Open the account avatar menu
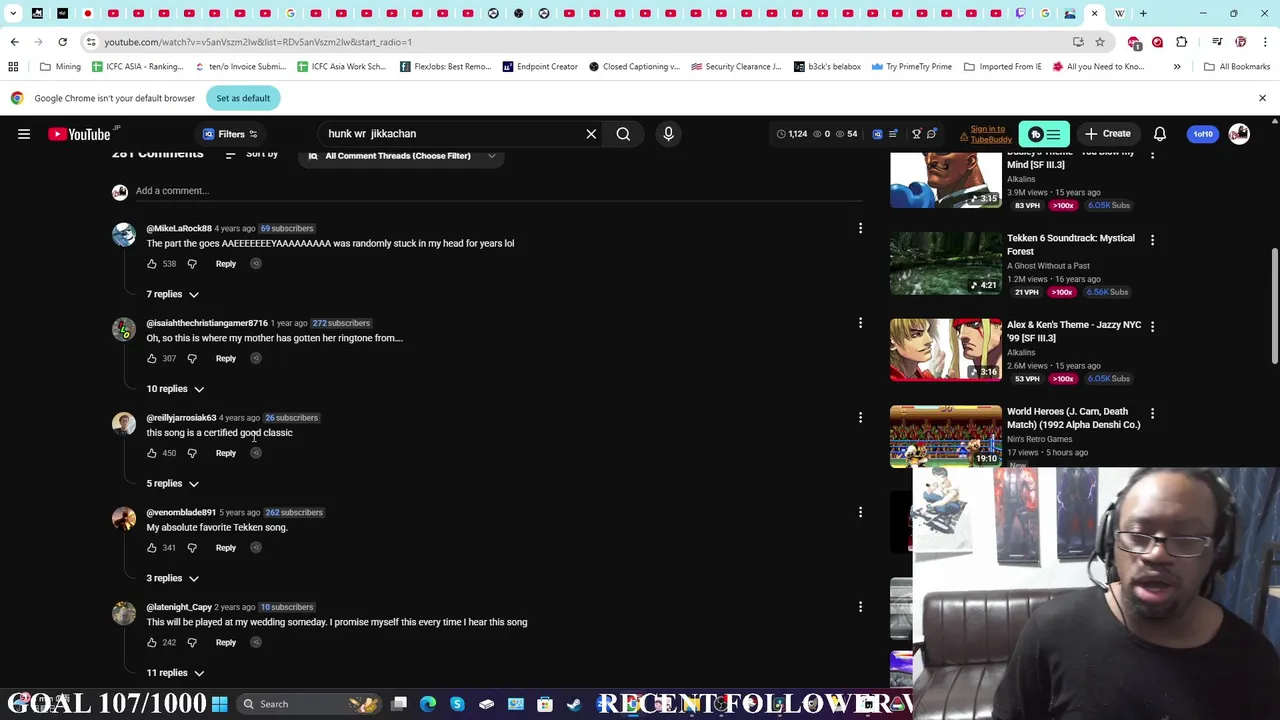The height and width of the screenshot is (720, 1280). pos(1239,134)
